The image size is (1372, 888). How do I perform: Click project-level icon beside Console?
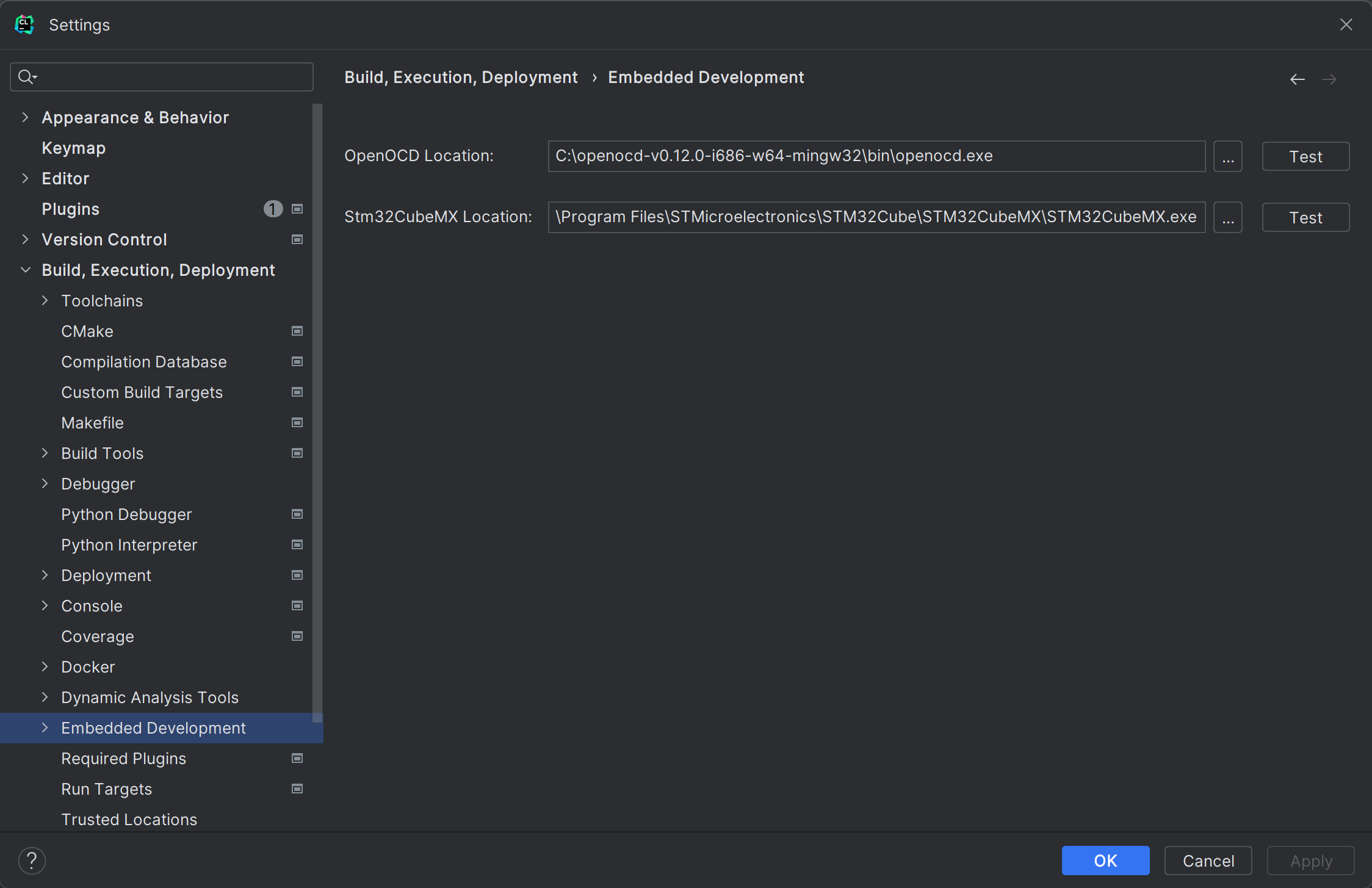297,606
